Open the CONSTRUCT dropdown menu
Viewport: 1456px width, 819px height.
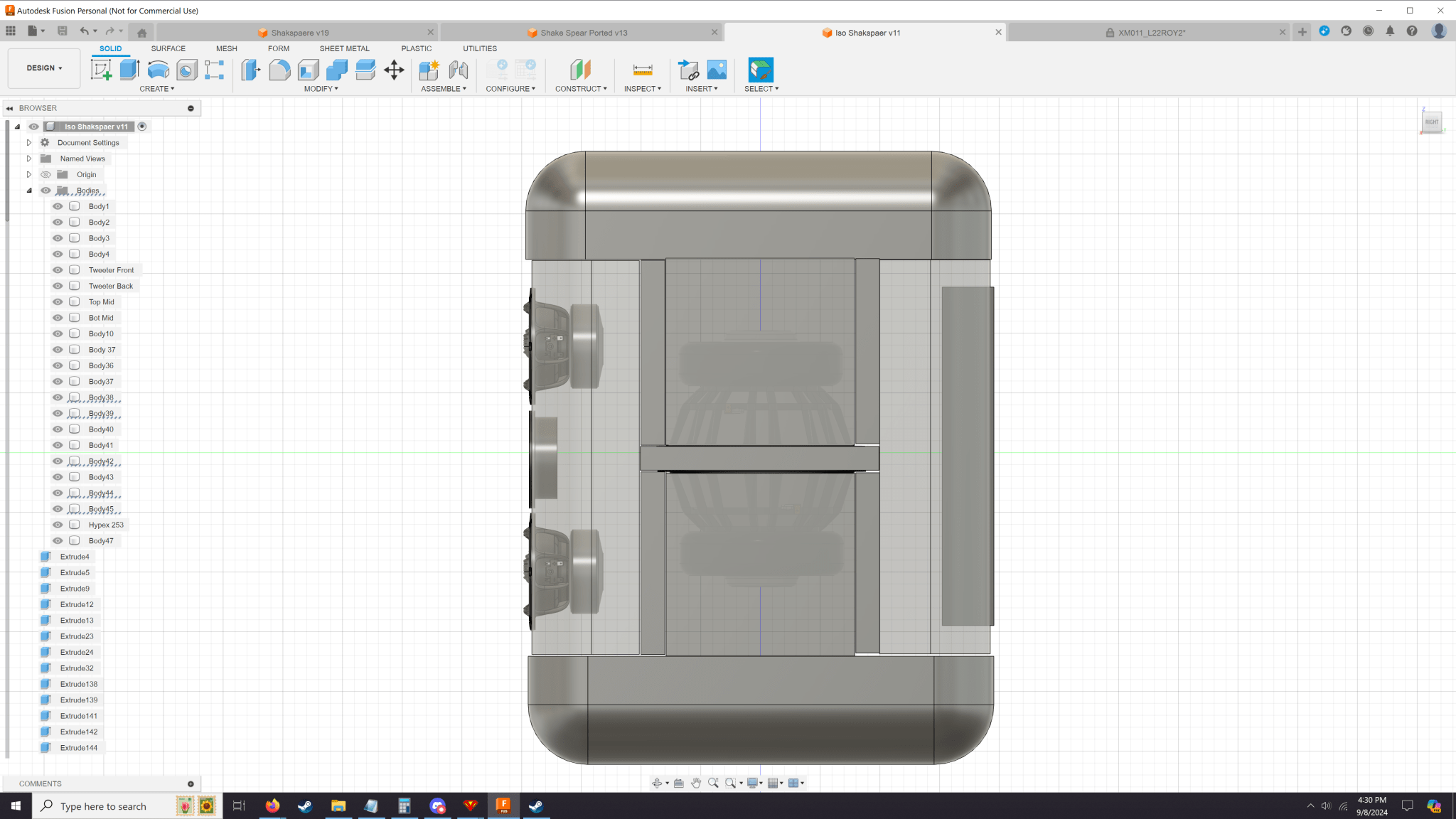click(581, 89)
